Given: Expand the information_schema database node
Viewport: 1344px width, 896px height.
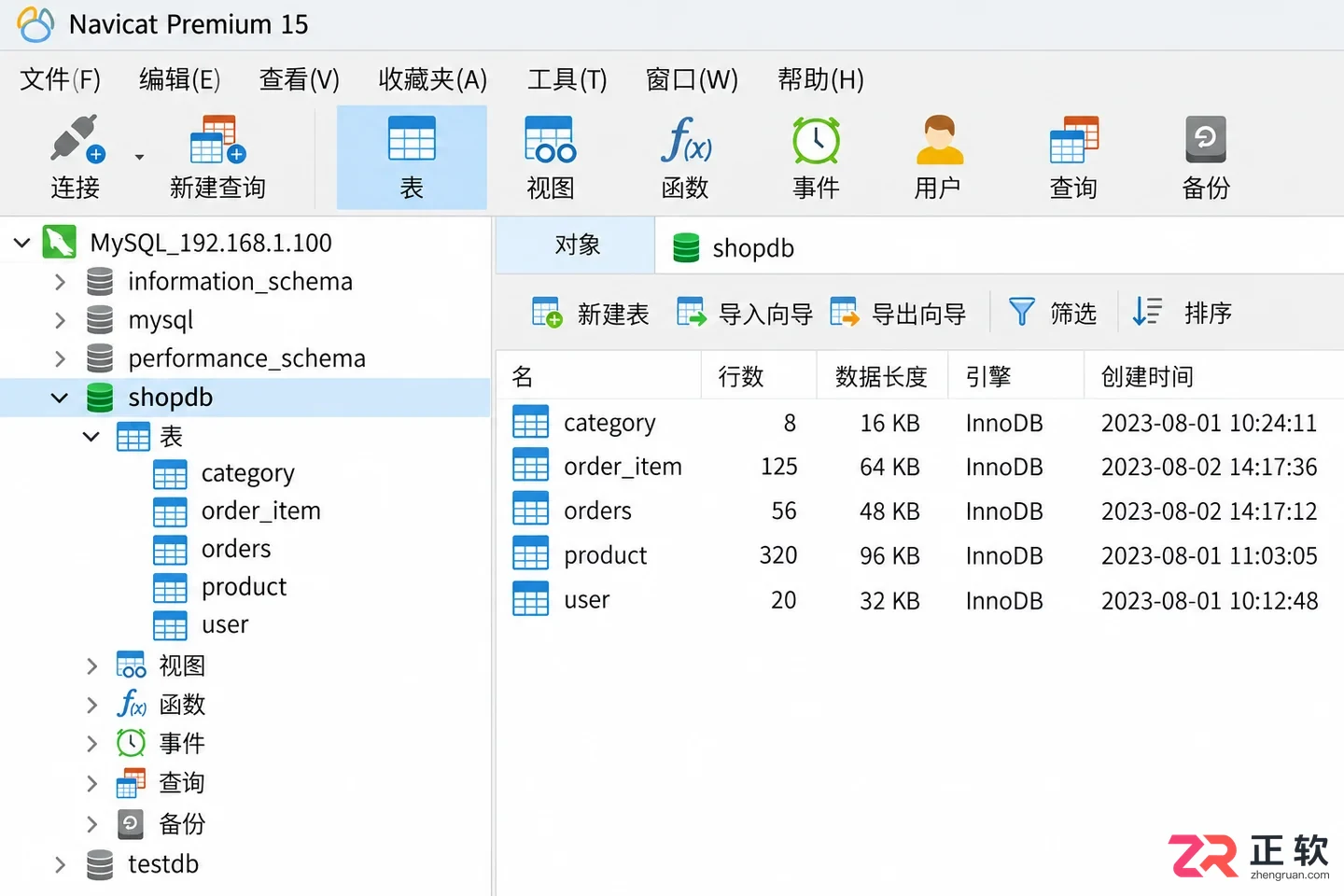Looking at the screenshot, I should (x=60, y=282).
